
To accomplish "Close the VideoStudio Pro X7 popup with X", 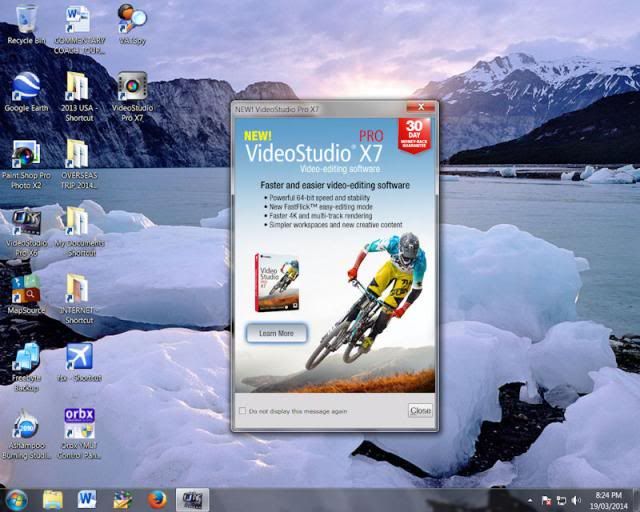I will tap(421, 107).
